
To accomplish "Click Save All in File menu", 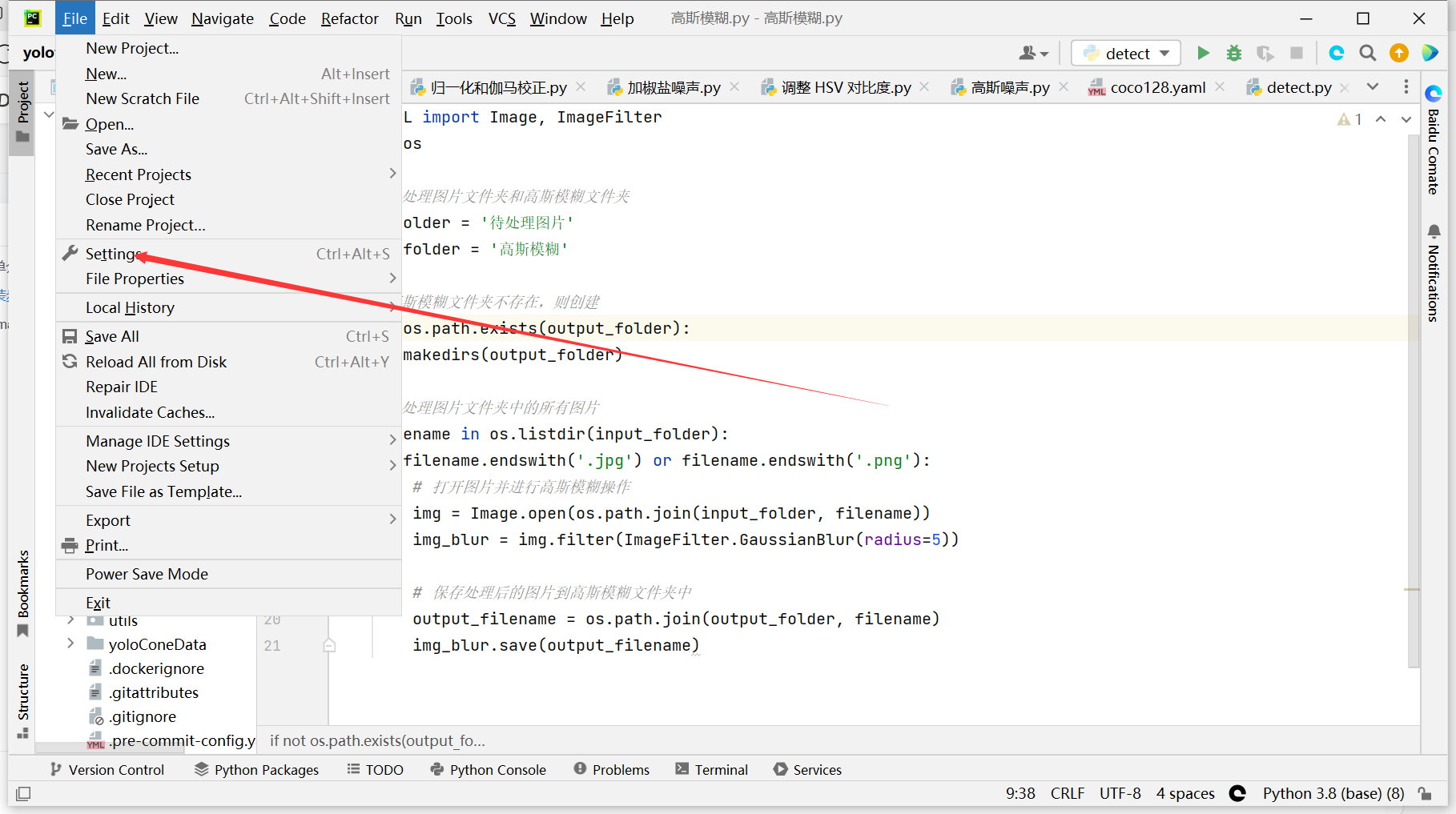I will click(228, 336).
